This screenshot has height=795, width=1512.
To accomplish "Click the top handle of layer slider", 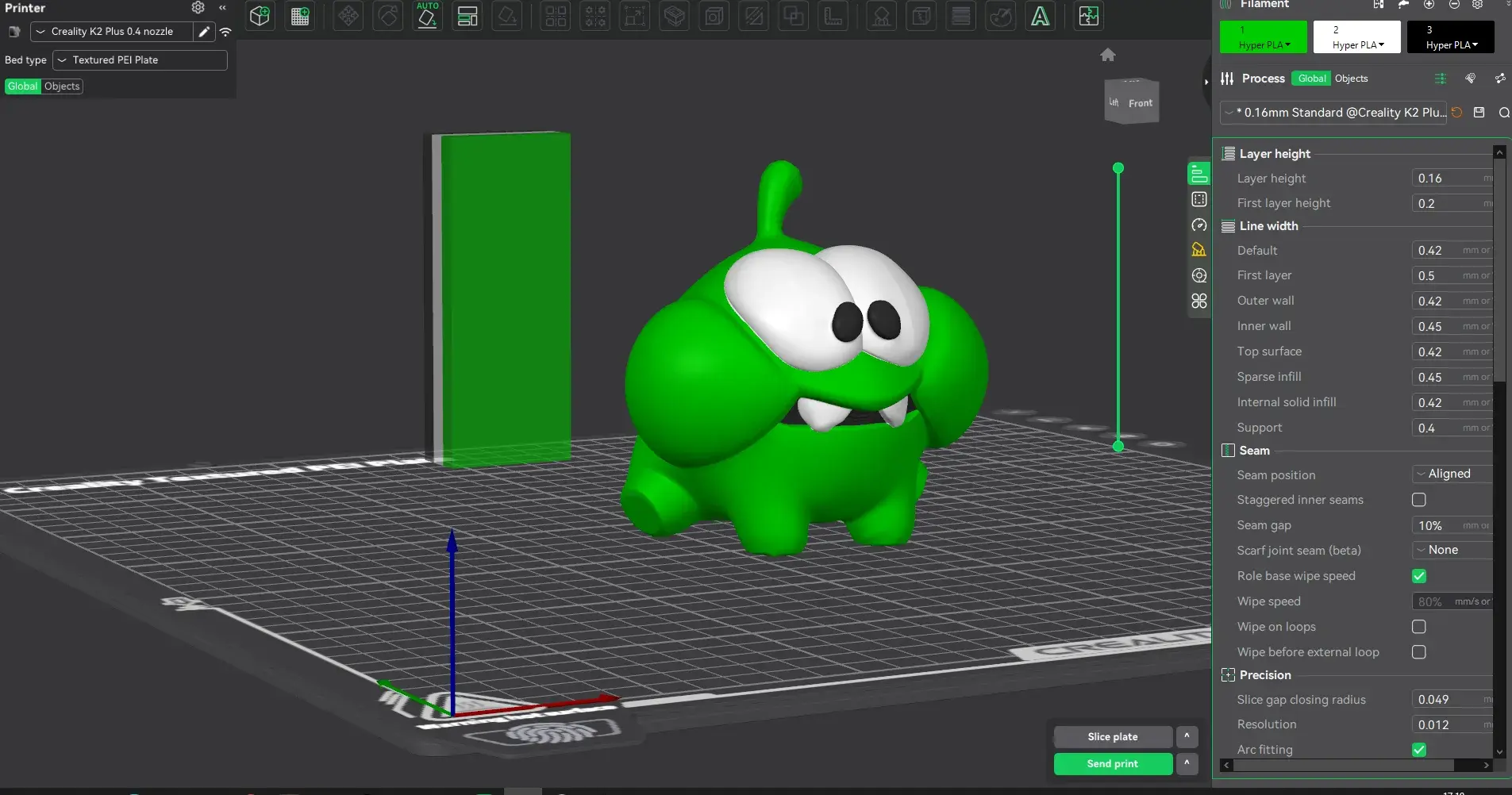I will coord(1118,168).
